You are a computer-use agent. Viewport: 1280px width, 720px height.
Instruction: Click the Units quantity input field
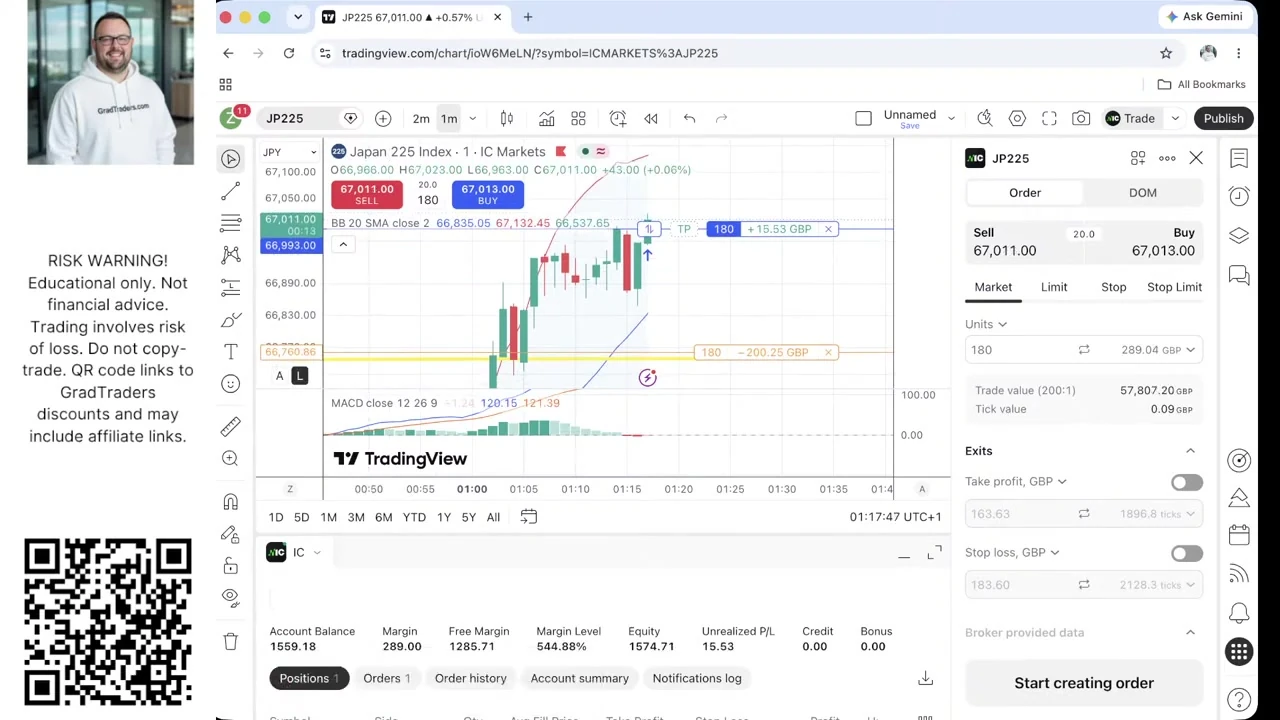pos(1018,350)
